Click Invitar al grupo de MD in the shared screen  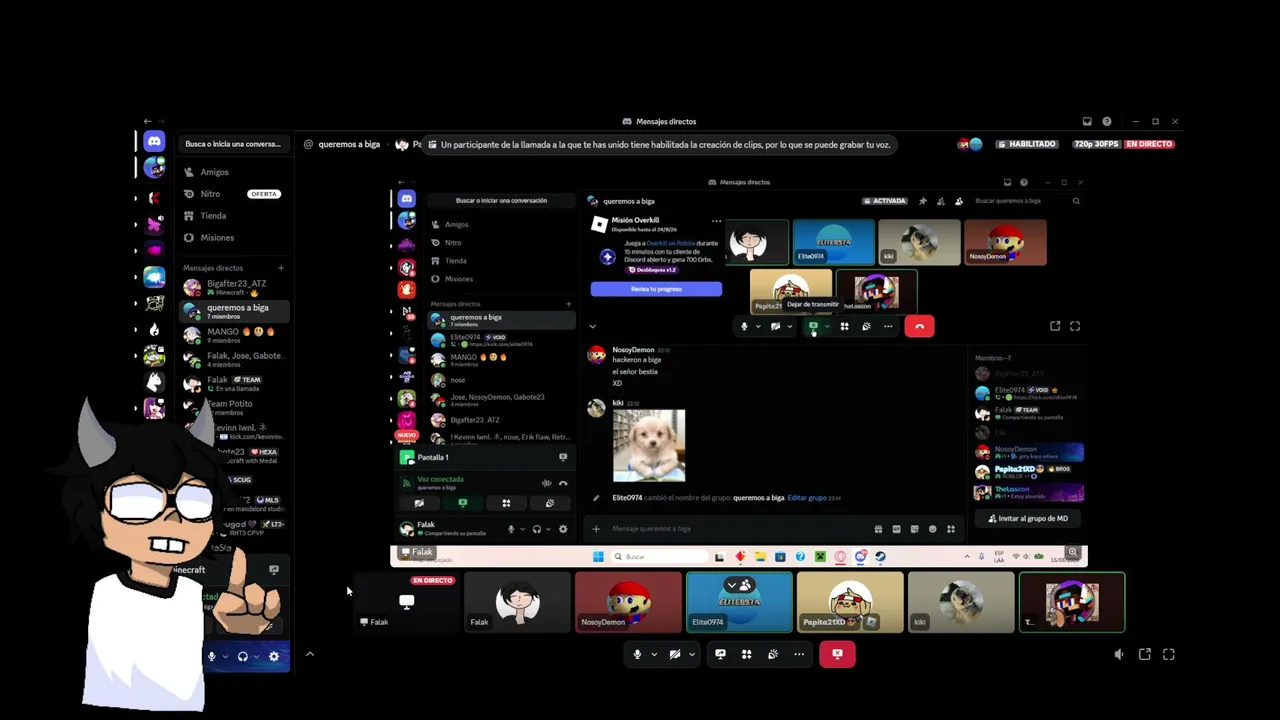coord(1028,518)
